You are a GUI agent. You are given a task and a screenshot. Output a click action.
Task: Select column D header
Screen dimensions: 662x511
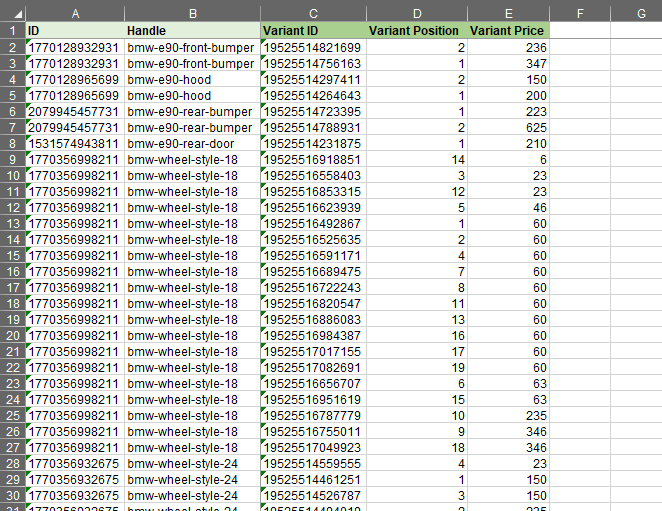point(417,14)
